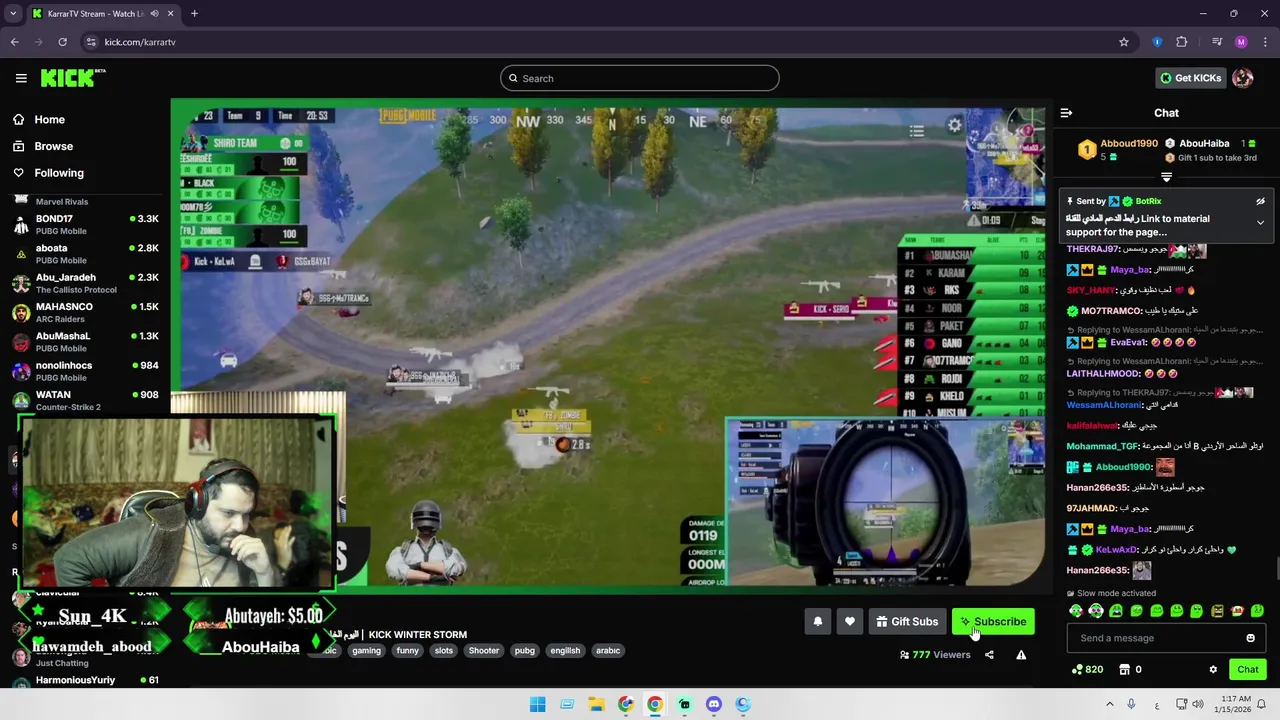Click Get KICKs button

(1190, 78)
